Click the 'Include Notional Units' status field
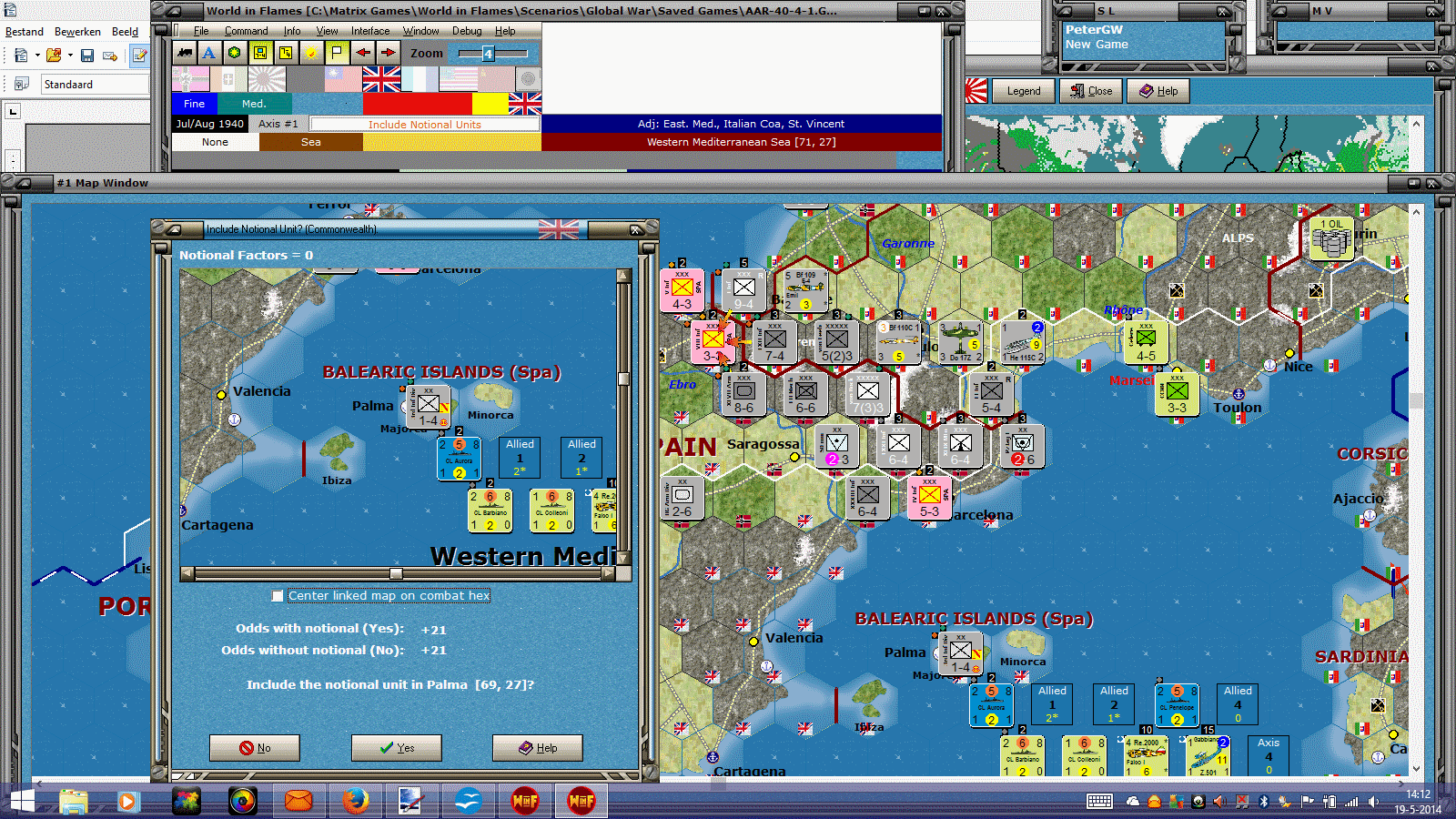Screen dimensions: 1456x819 coord(425,124)
